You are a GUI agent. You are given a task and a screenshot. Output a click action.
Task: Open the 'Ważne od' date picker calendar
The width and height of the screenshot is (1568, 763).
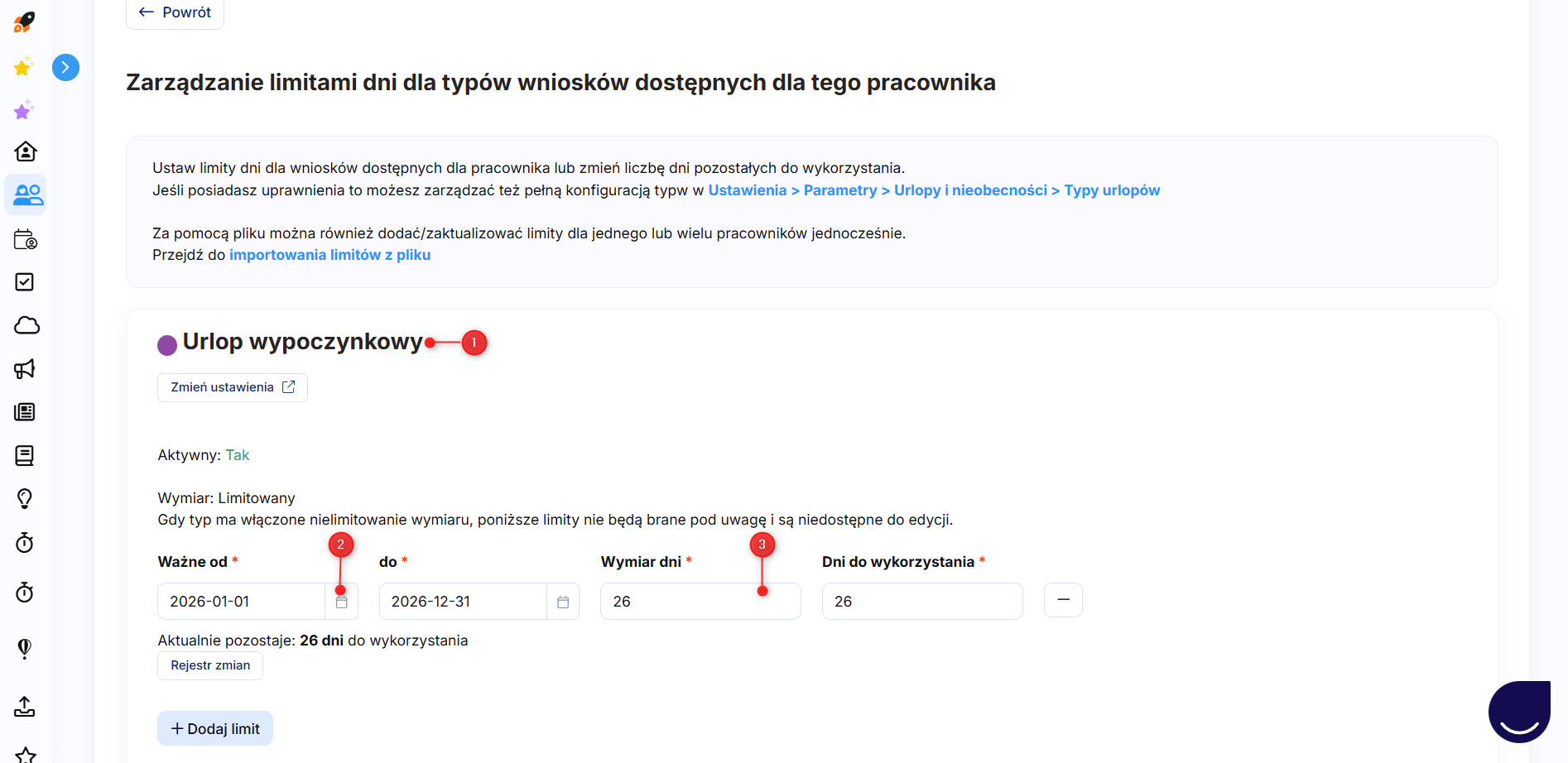tap(342, 602)
